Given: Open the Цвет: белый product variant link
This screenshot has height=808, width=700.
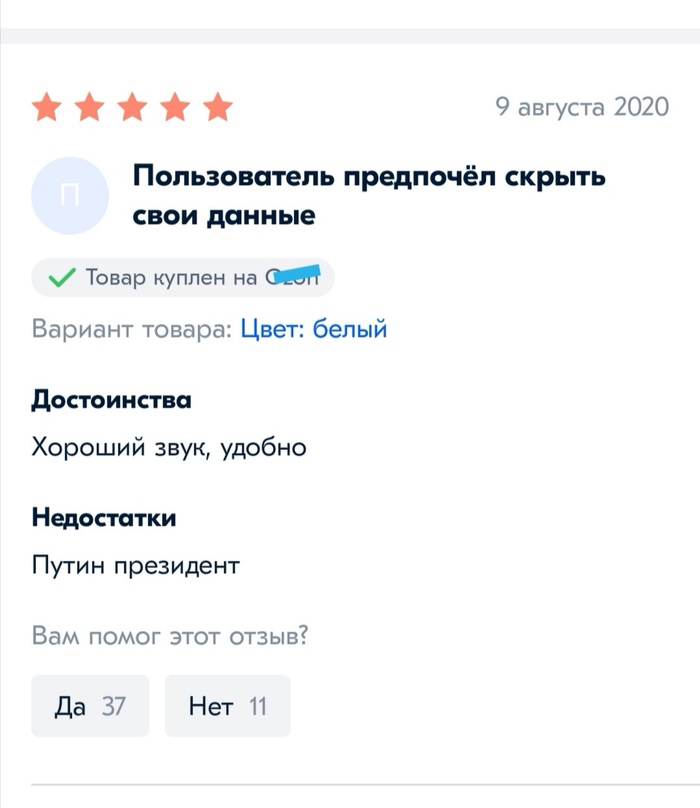Looking at the screenshot, I should [313, 329].
